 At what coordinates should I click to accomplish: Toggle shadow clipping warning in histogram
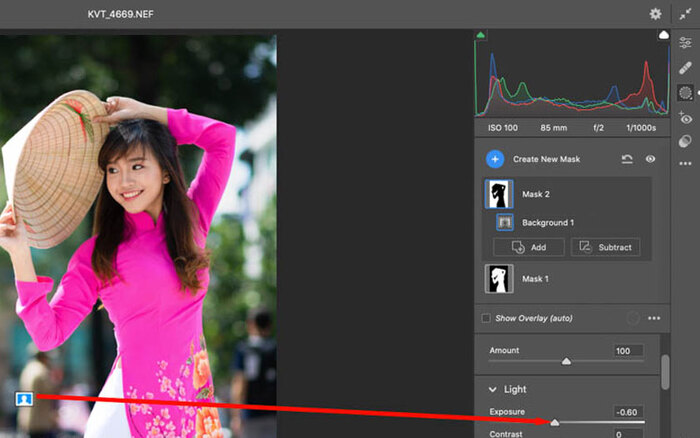(480, 35)
